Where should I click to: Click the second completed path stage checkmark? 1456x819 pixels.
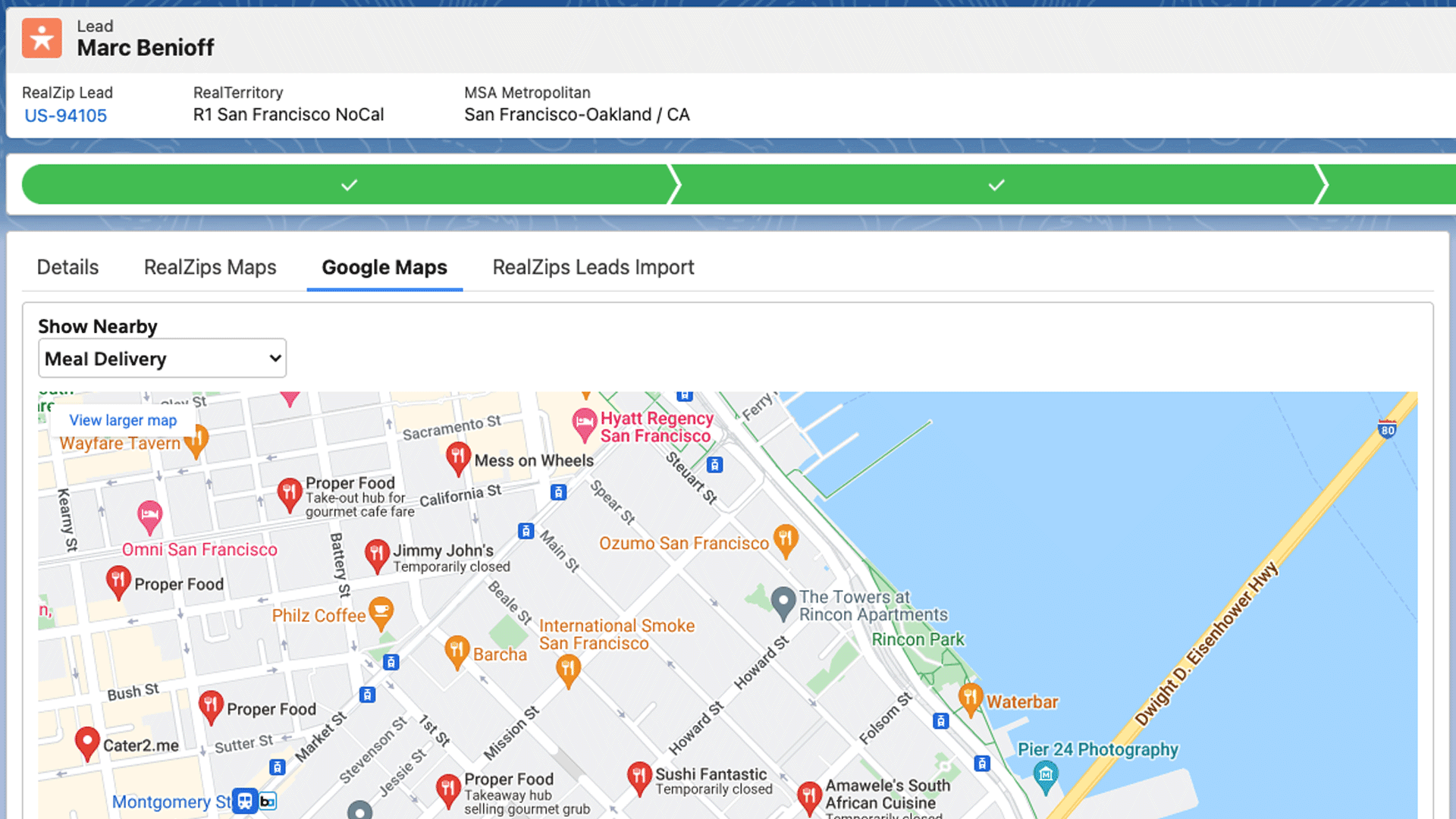tap(996, 184)
